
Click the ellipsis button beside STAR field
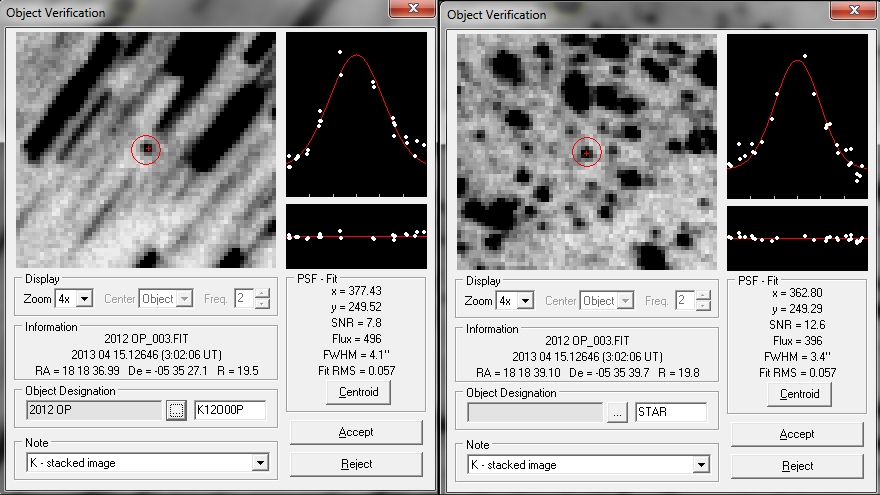click(617, 412)
